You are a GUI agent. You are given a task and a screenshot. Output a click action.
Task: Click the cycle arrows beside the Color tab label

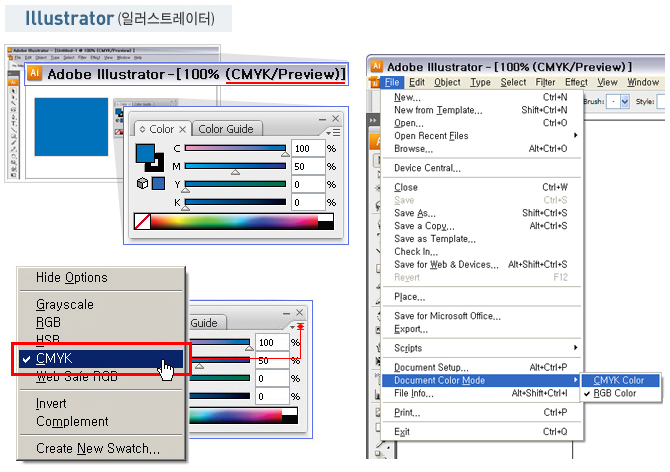(x=142, y=129)
